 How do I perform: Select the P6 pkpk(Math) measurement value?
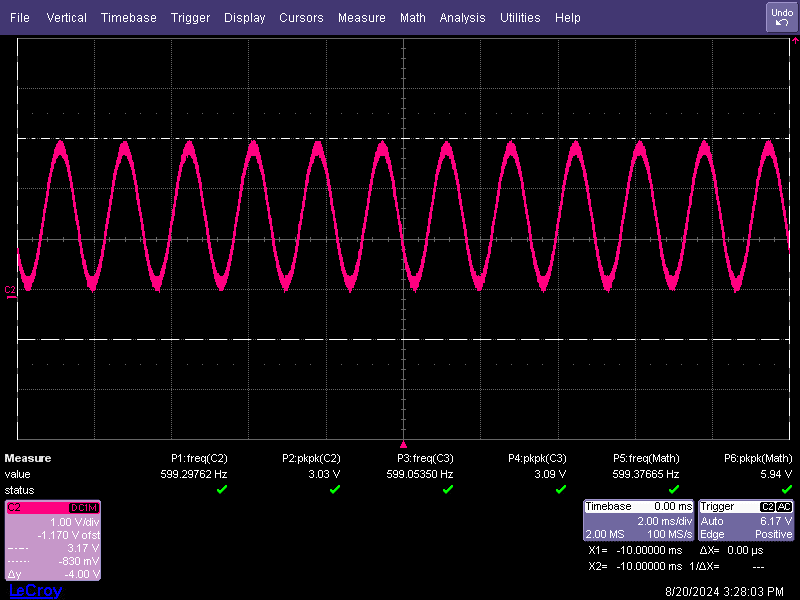pos(778,474)
